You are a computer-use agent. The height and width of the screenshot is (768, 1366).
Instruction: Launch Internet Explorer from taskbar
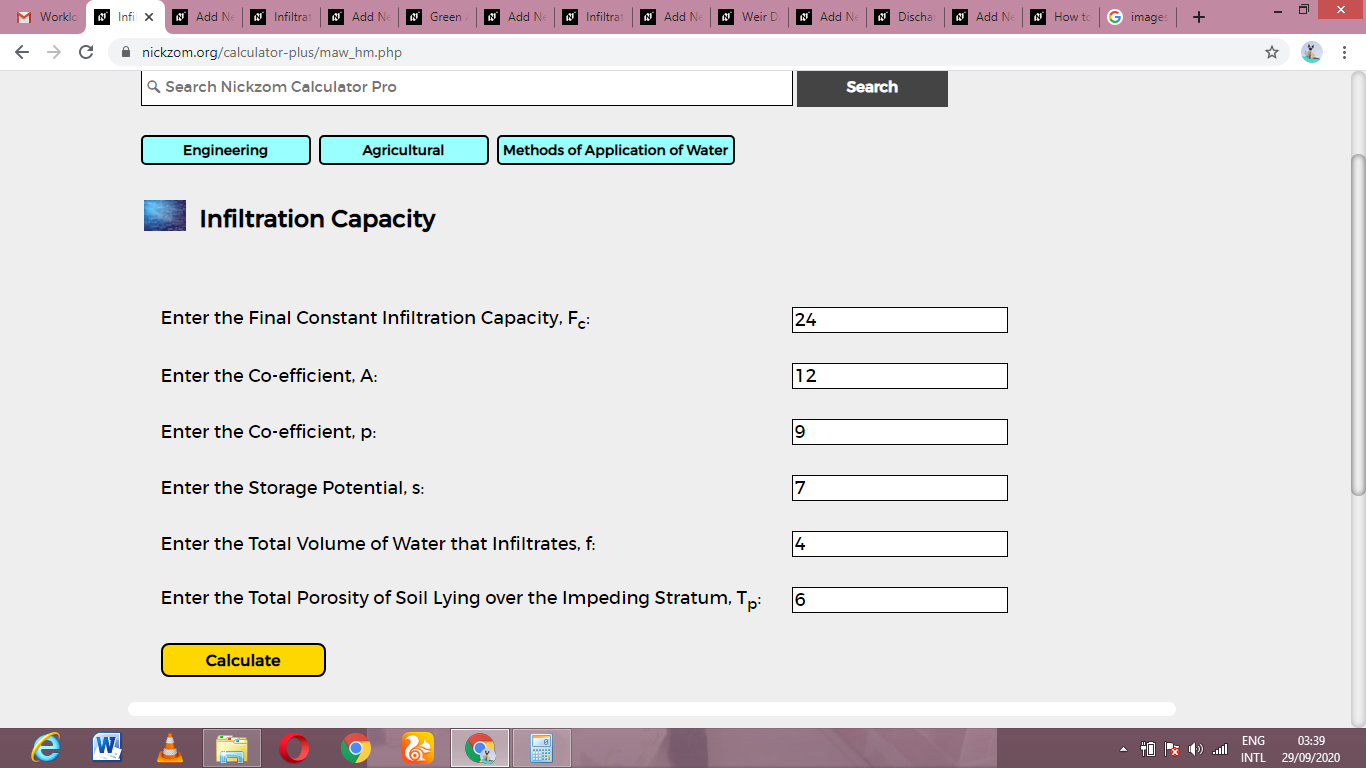45,748
